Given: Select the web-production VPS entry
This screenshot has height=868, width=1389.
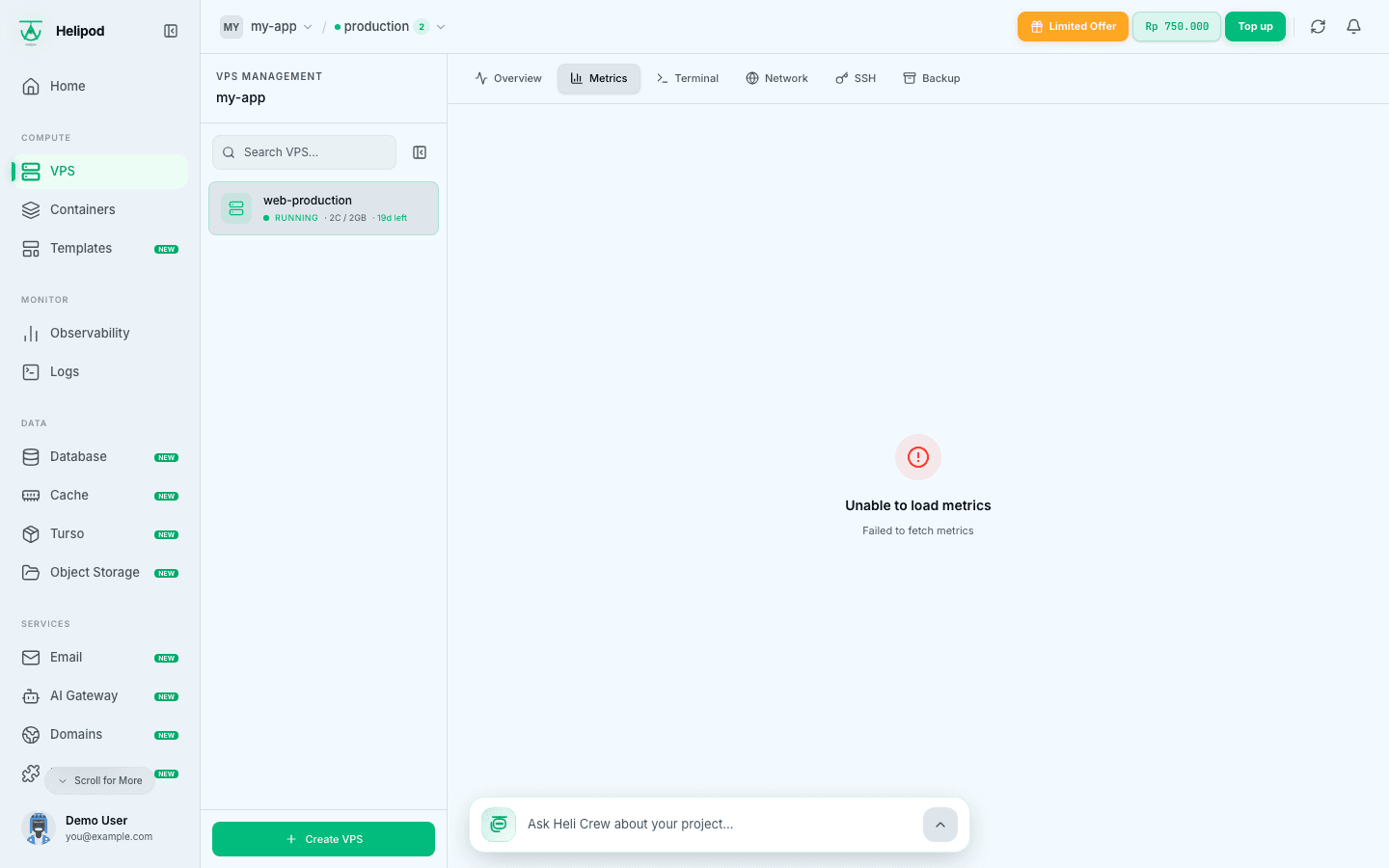Looking at the screenshot, I should (x=323, y=208).
